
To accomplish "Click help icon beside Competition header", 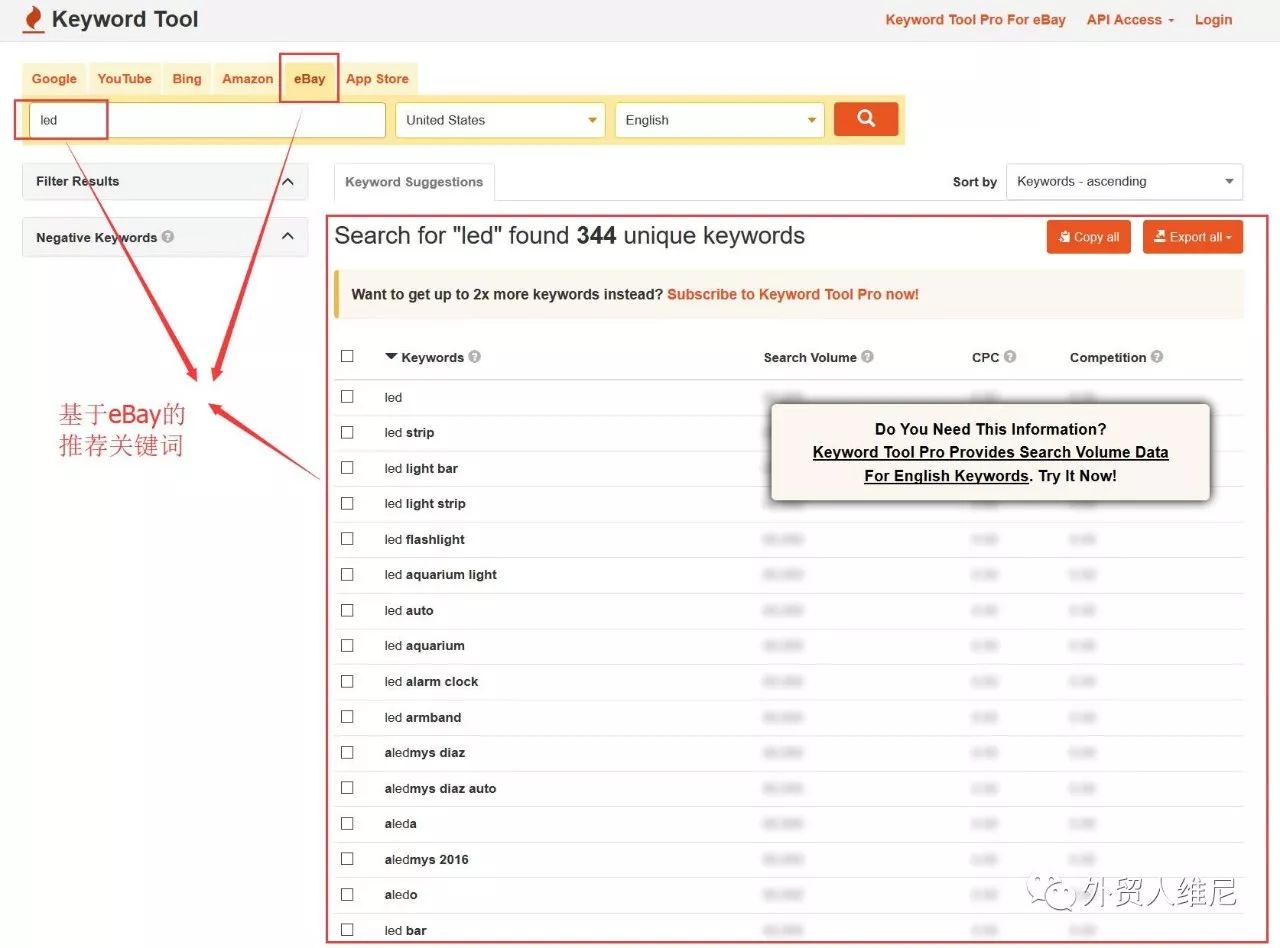I will 1157,357.
